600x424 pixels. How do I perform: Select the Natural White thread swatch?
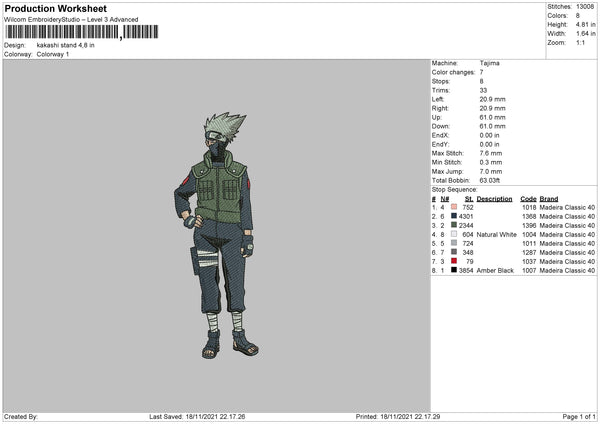pyautogui.click(x=454, y=234)
